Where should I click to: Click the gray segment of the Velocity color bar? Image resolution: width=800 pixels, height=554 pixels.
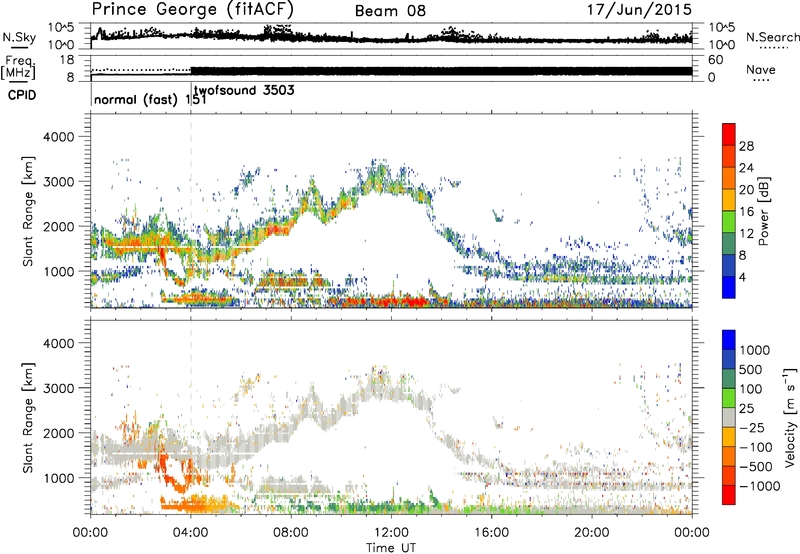point(729,418)
